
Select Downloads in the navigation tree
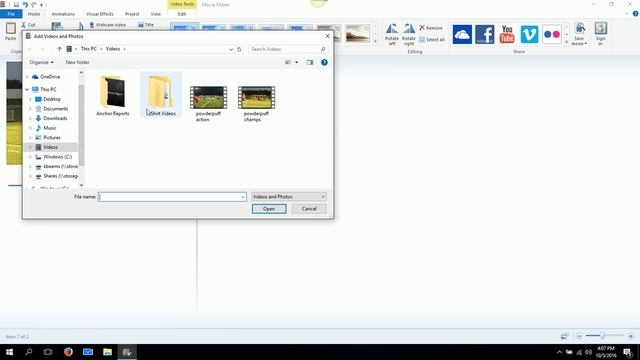click(x=55, y=118)
